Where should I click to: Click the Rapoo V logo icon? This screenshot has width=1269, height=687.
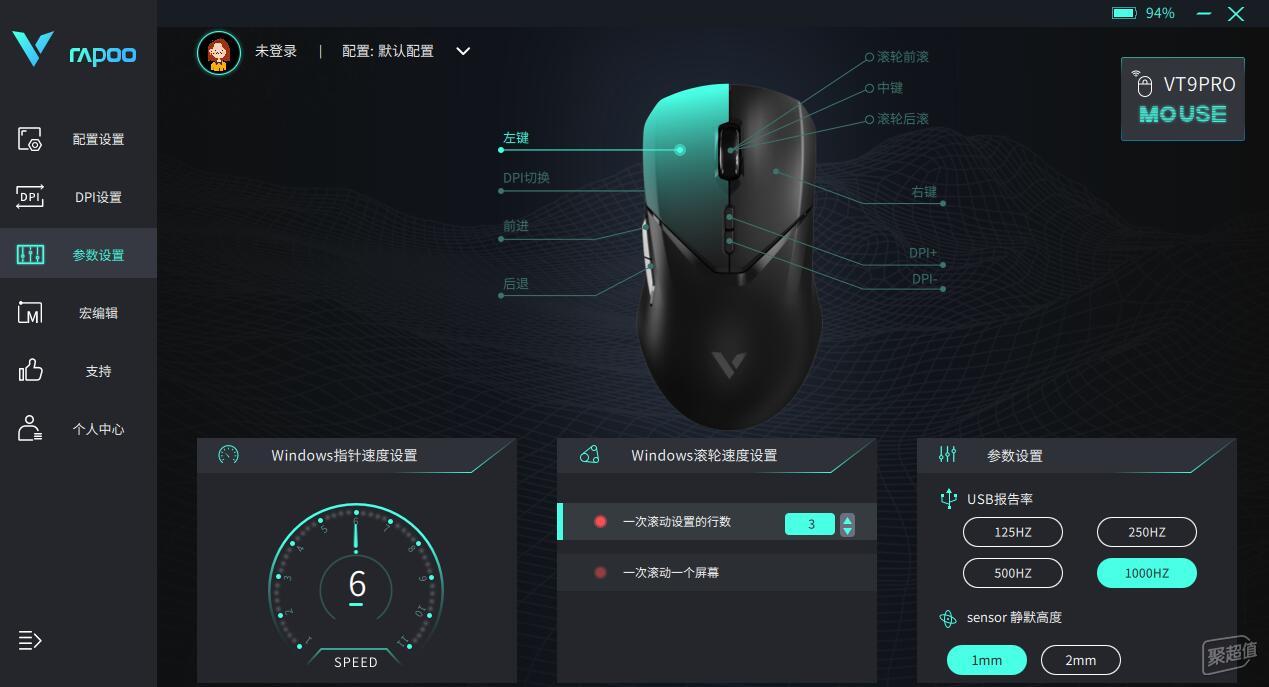[33, 48]
